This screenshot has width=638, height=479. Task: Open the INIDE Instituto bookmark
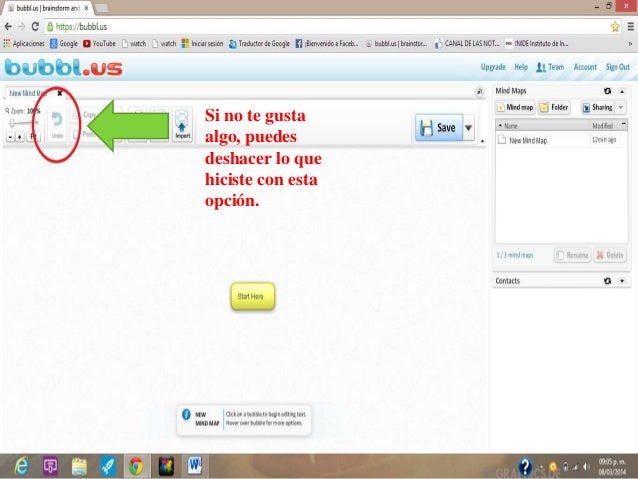[x=537, y=44]
